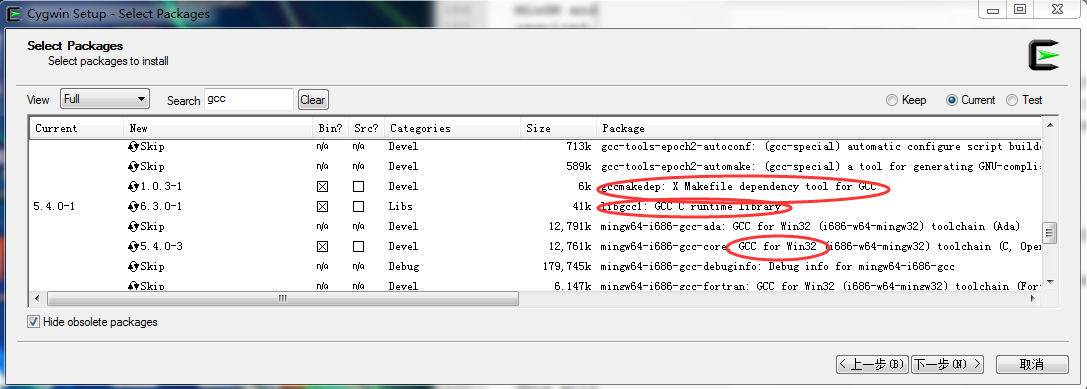Click the Cygwin logo in header
The height and width of the screenshot is (389, 1087).
point(1044,55)
